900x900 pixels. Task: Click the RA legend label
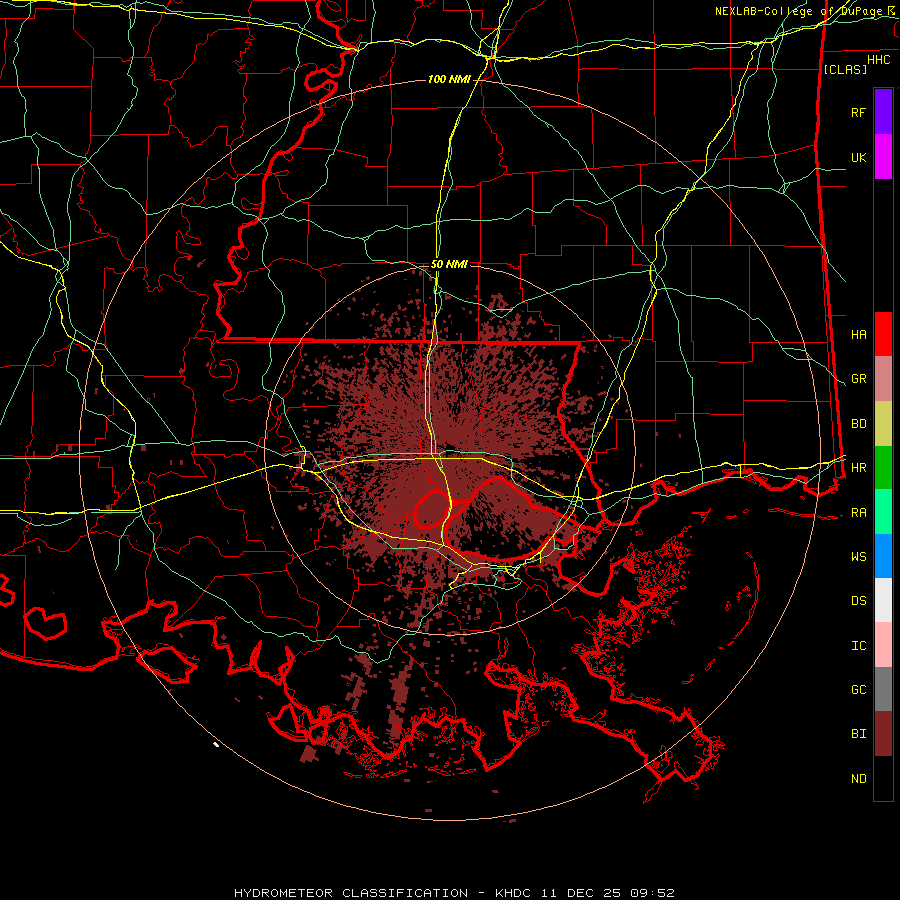(x=858, y=513)
